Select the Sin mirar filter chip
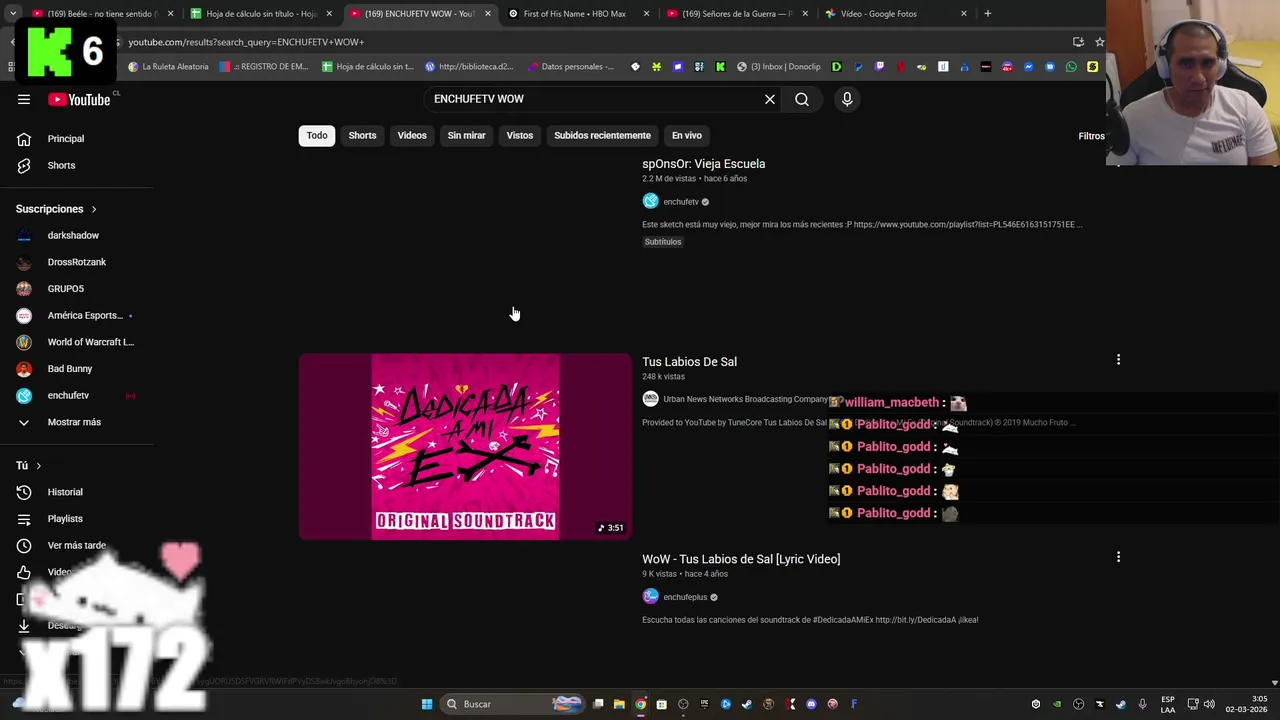 [x=466, y=135]
